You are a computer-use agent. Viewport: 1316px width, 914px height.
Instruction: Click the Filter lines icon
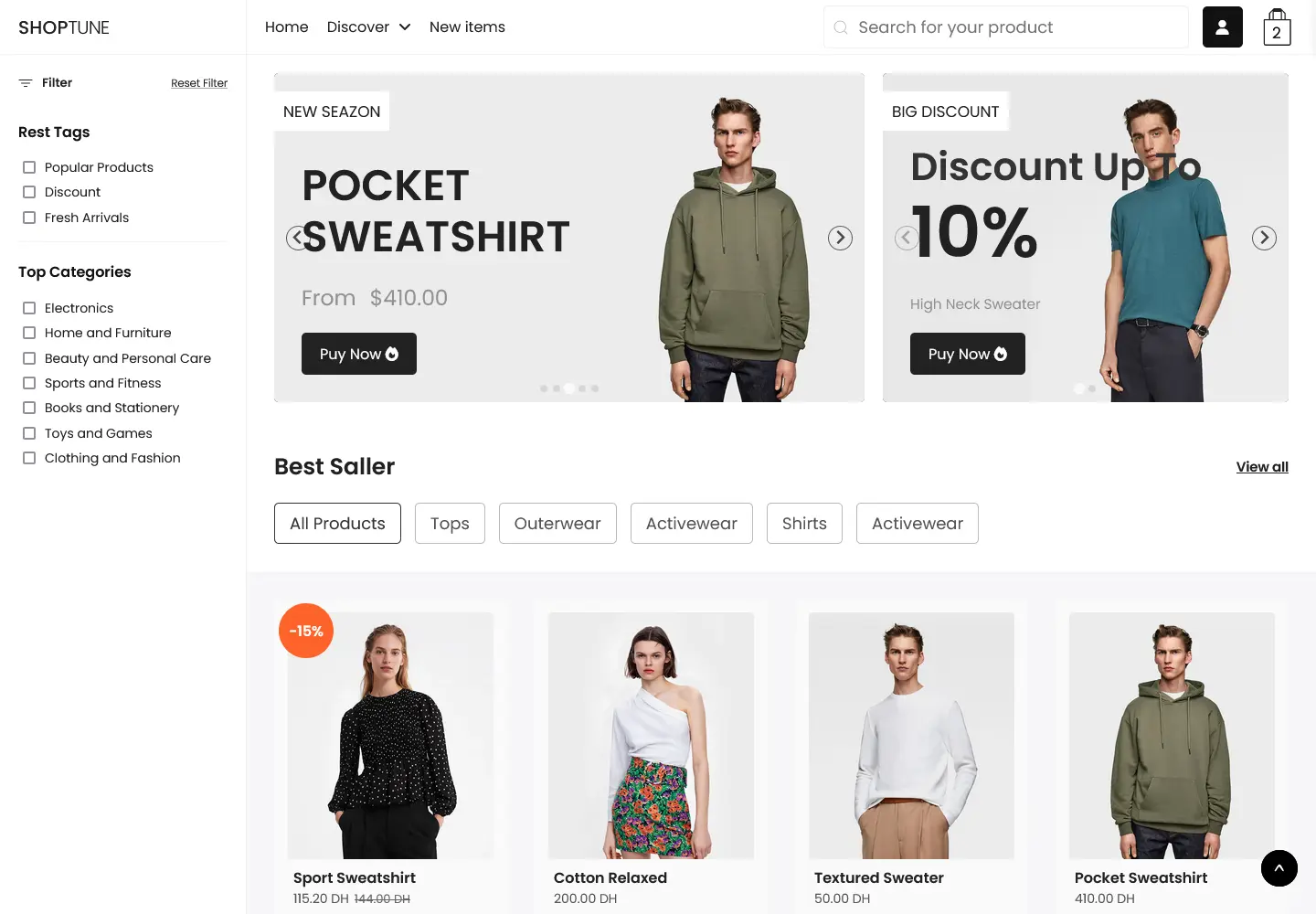(26, 83)
